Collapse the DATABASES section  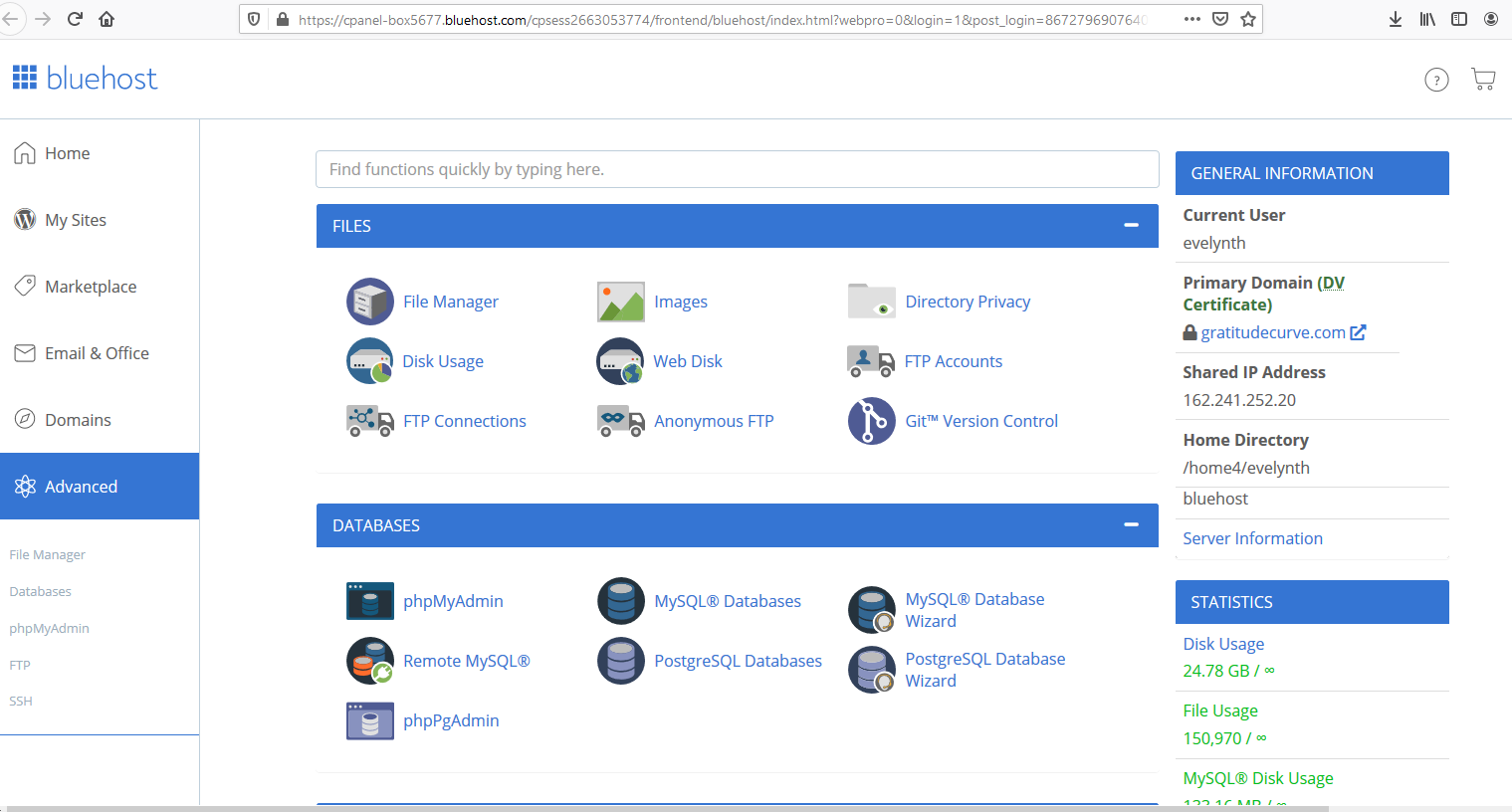pyautogui.click(x=1131, y=525)
